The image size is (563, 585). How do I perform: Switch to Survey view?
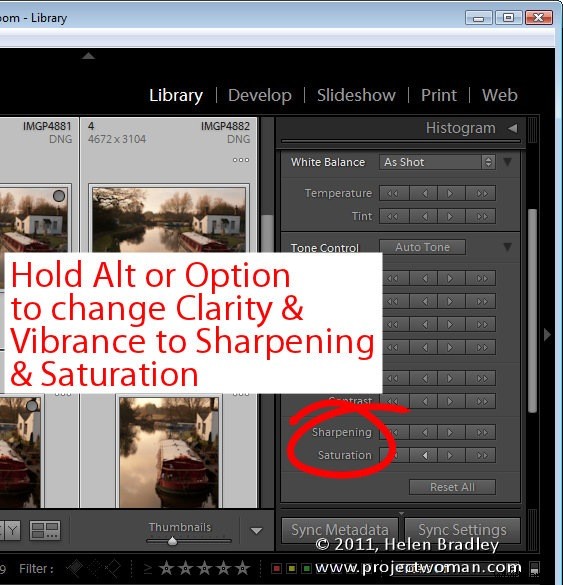click(45, 530)
